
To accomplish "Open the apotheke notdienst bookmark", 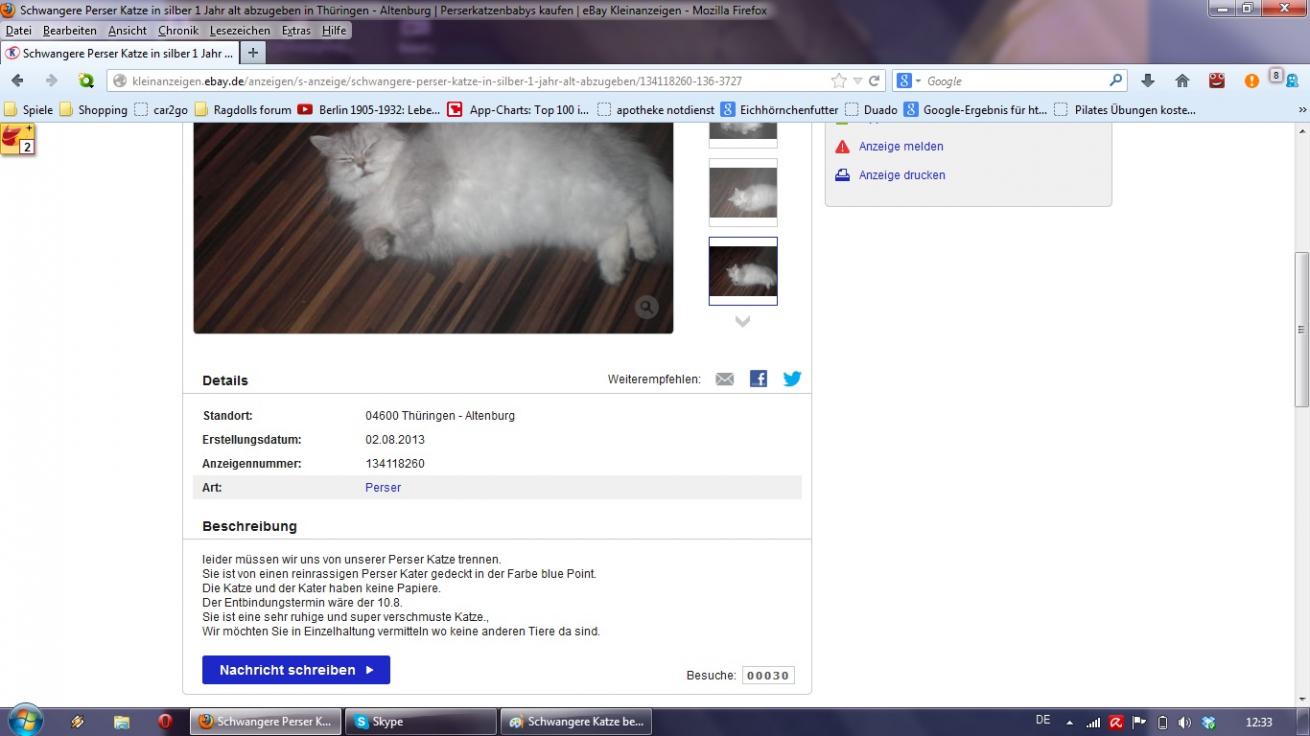I will coord(656,110).
